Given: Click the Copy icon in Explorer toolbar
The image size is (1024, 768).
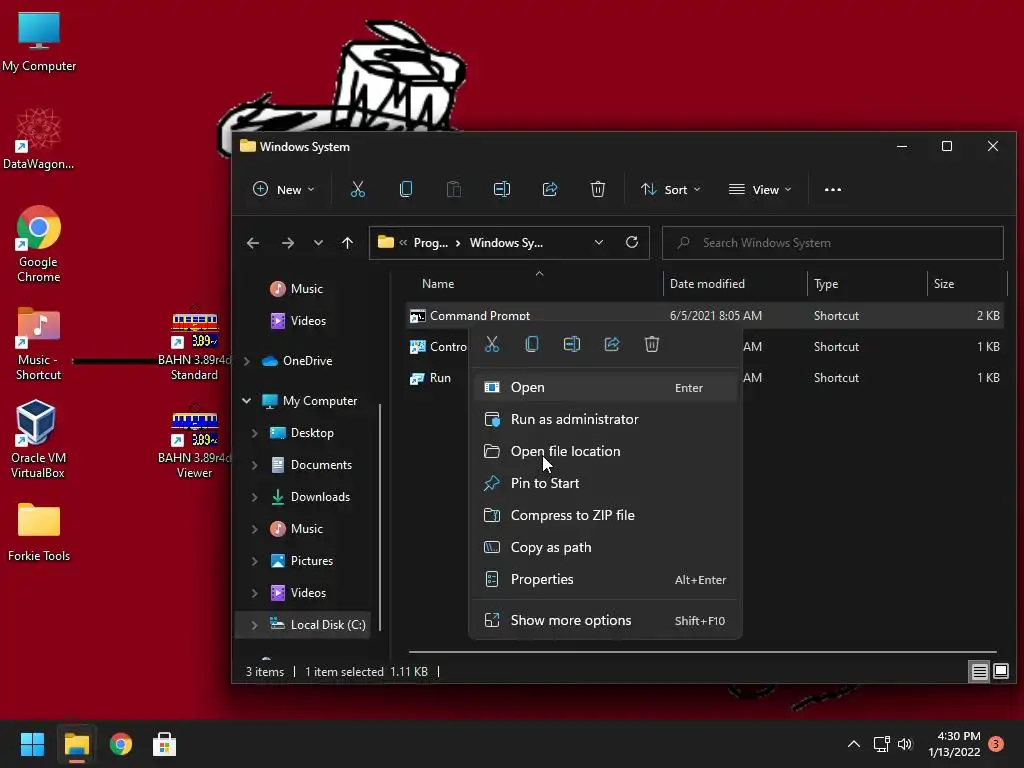Looking at the screenshot, I should [406, 189].
